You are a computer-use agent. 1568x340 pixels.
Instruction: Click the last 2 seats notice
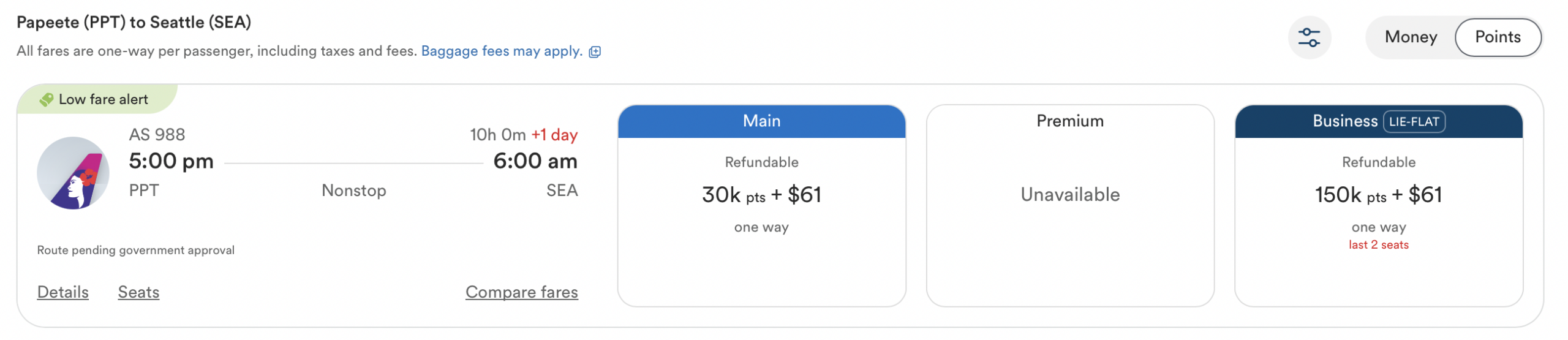pyautogui.click(x=1378, y=245)
